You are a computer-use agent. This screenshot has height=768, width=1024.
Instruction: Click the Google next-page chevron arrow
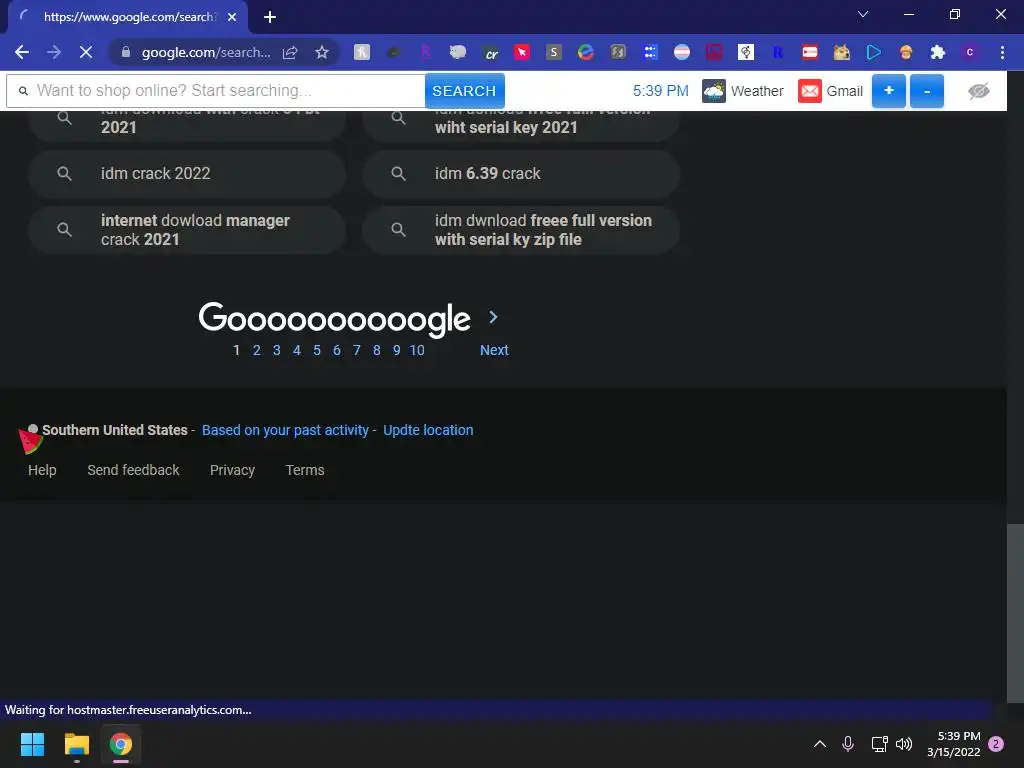tap(493, 317)
